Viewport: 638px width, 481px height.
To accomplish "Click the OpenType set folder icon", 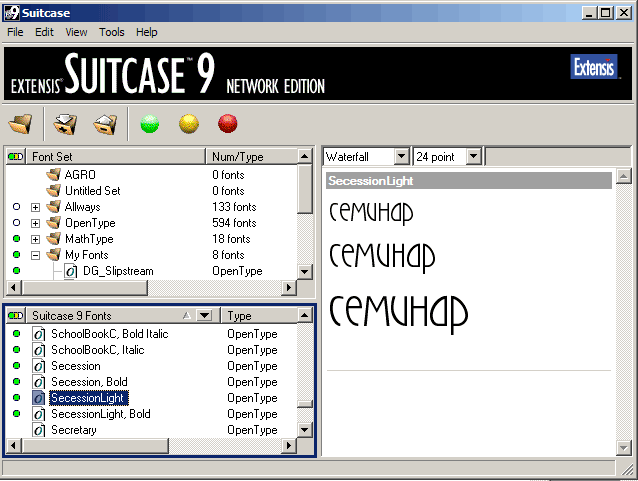I will (x=53, y=223).
